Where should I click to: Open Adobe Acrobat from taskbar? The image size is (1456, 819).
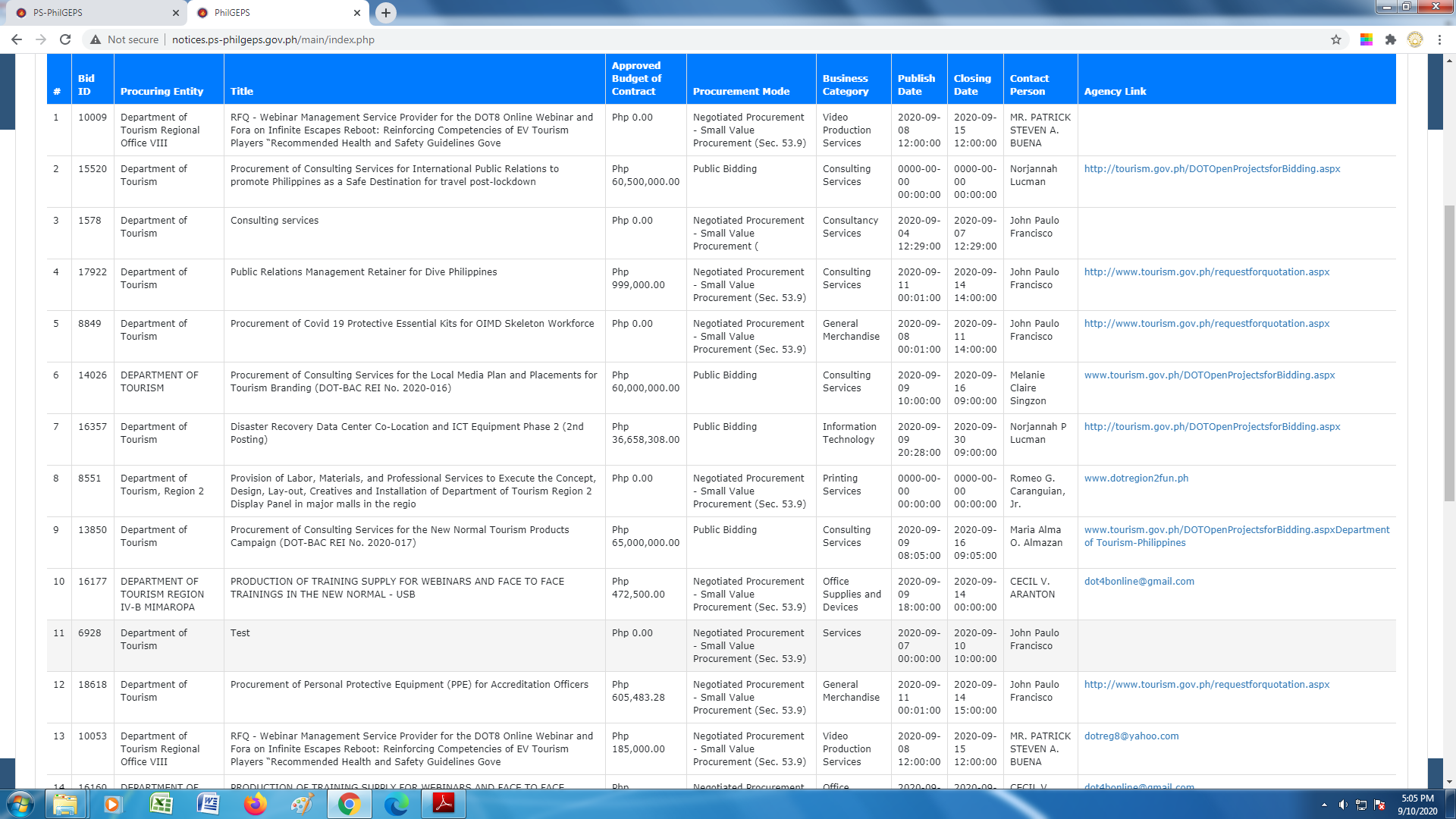point(444,804)
